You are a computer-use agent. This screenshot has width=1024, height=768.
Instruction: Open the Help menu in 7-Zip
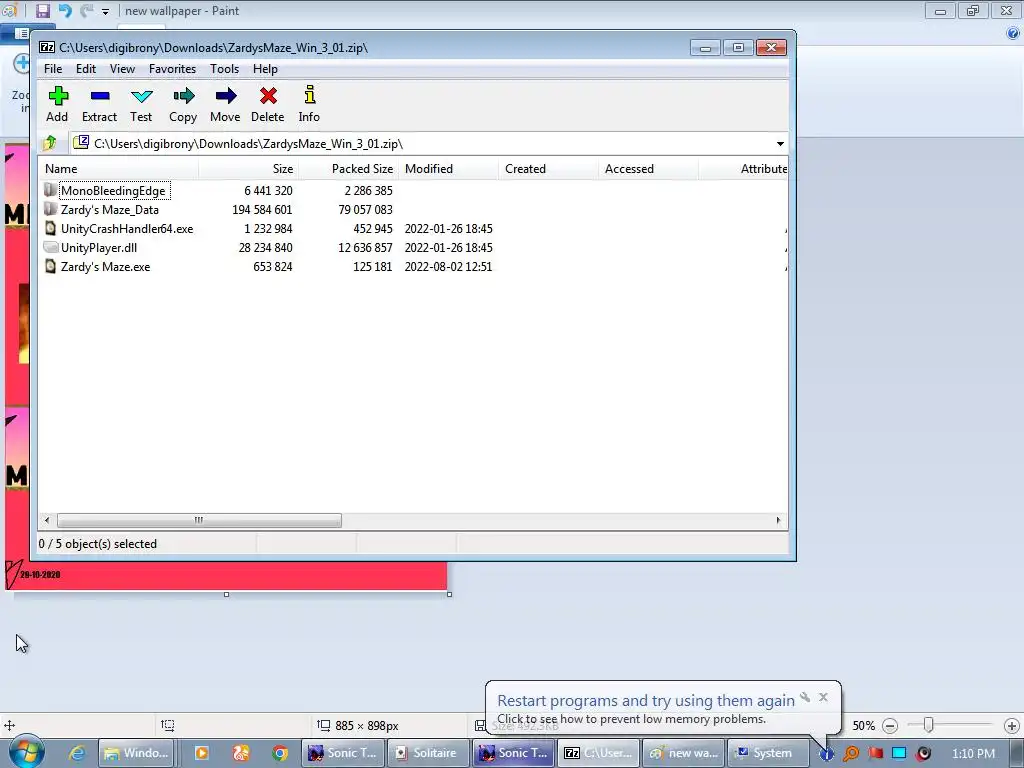point(265,69)
